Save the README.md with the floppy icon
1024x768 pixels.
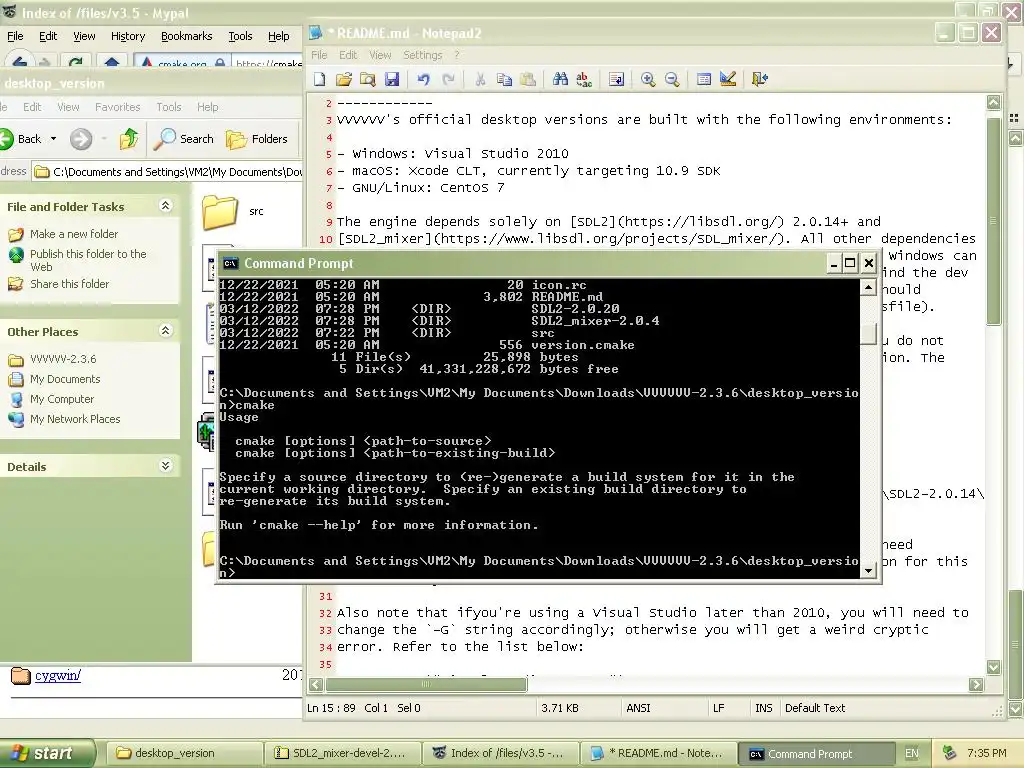point(392,79)
